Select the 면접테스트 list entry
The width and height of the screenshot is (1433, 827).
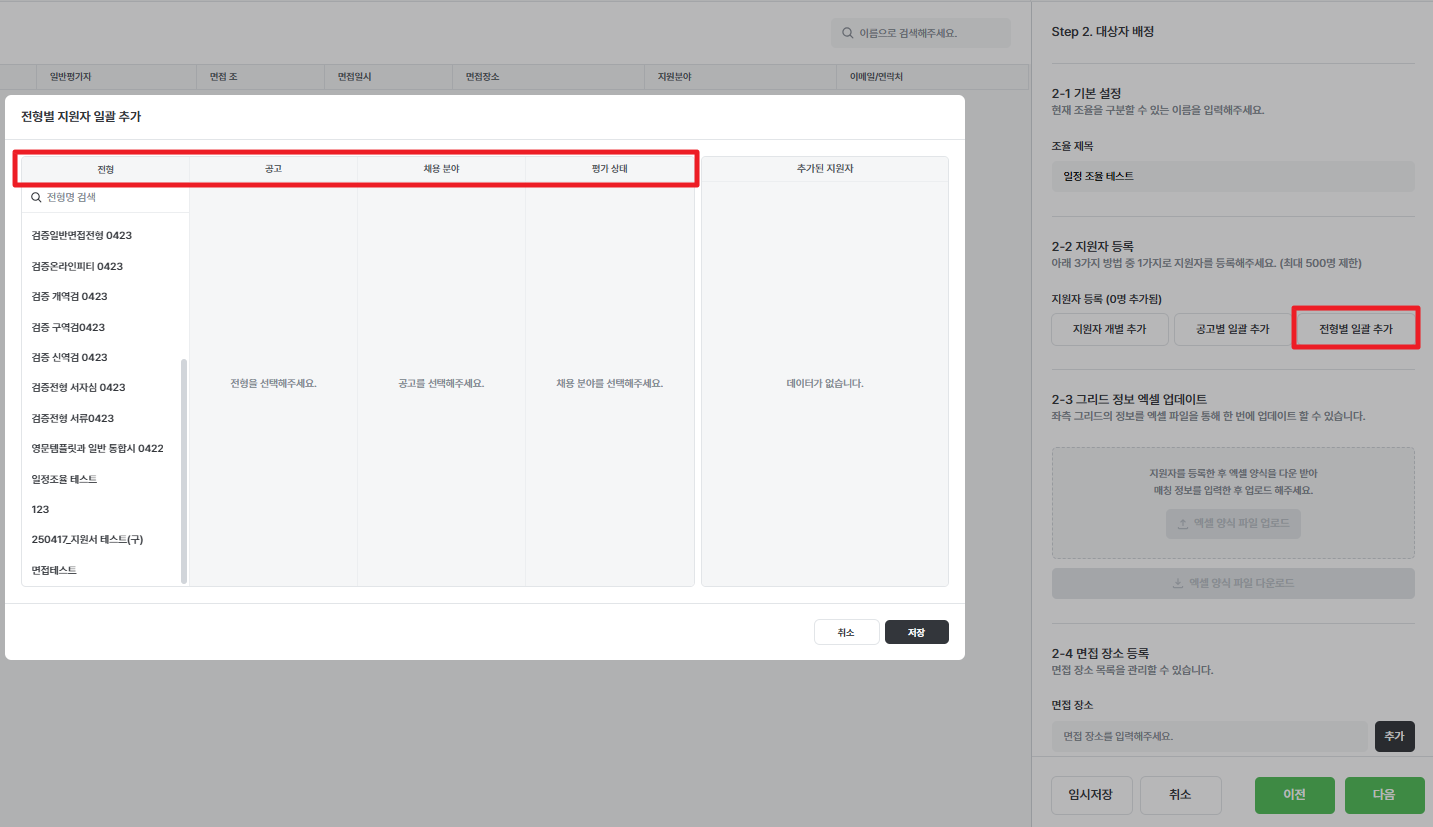[54, 570]
